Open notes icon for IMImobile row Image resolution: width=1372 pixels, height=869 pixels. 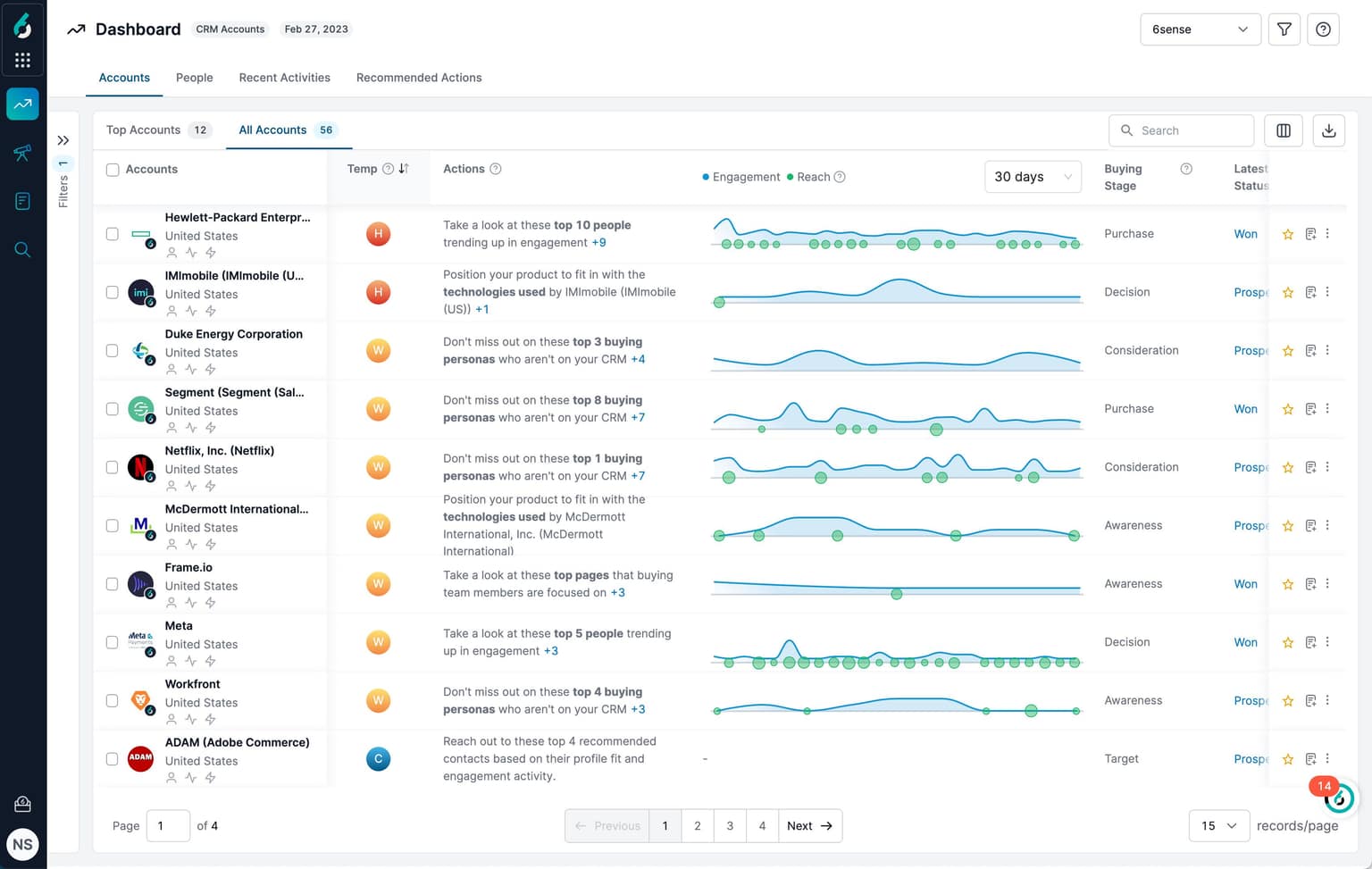[1310, 292]
